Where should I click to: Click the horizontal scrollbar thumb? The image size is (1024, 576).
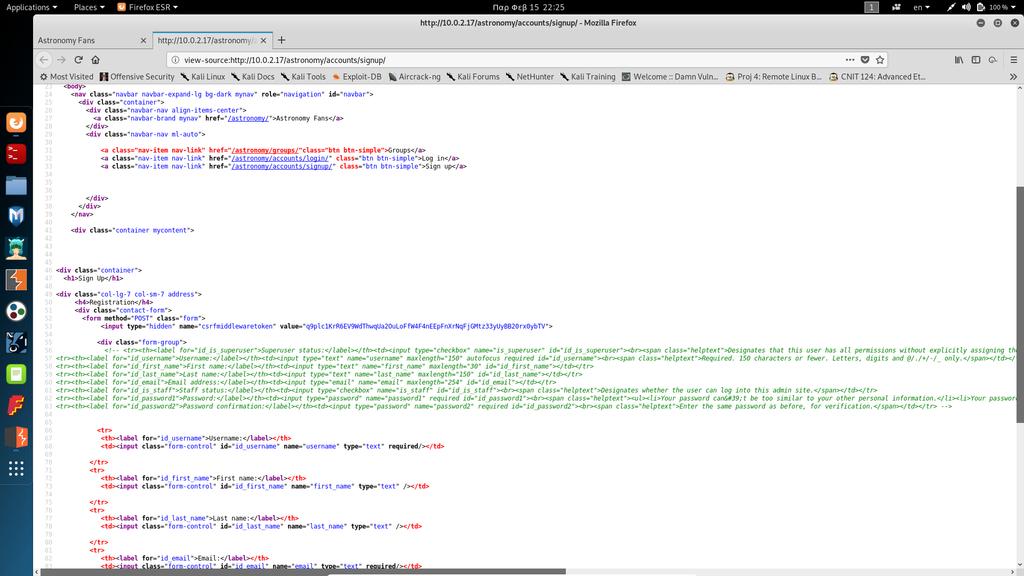[303, 571]
